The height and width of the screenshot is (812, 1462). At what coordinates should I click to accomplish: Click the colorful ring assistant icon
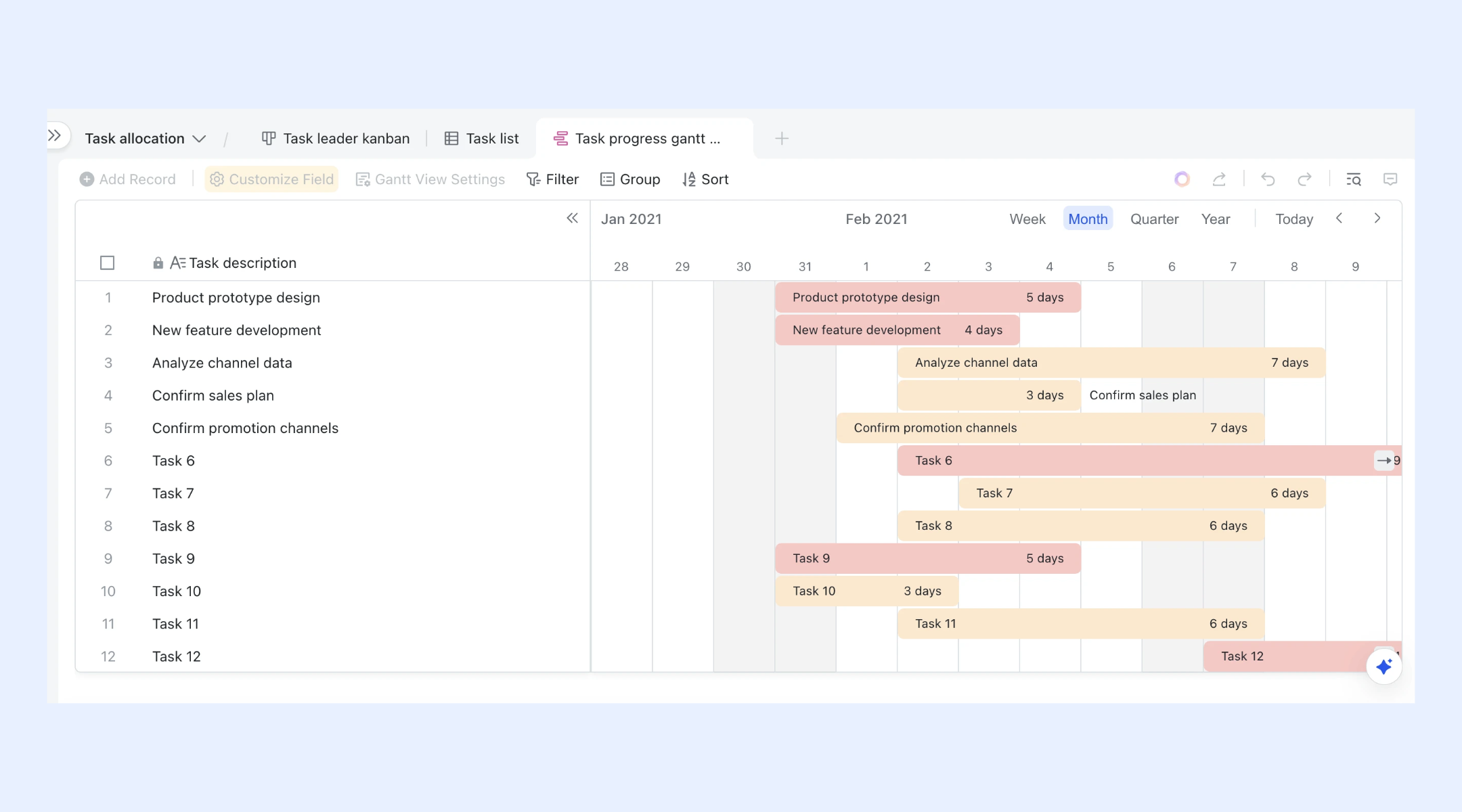click(1182, 179)
